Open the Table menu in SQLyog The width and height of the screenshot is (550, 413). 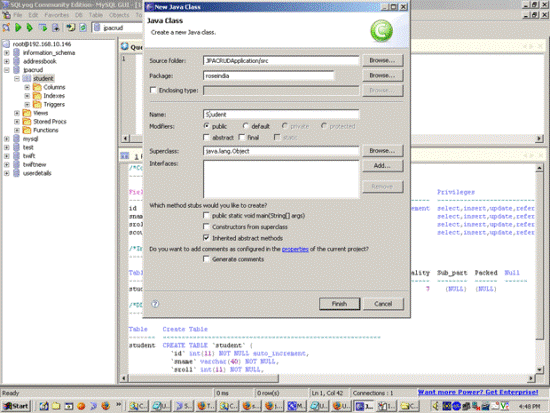tap(95, 15)
